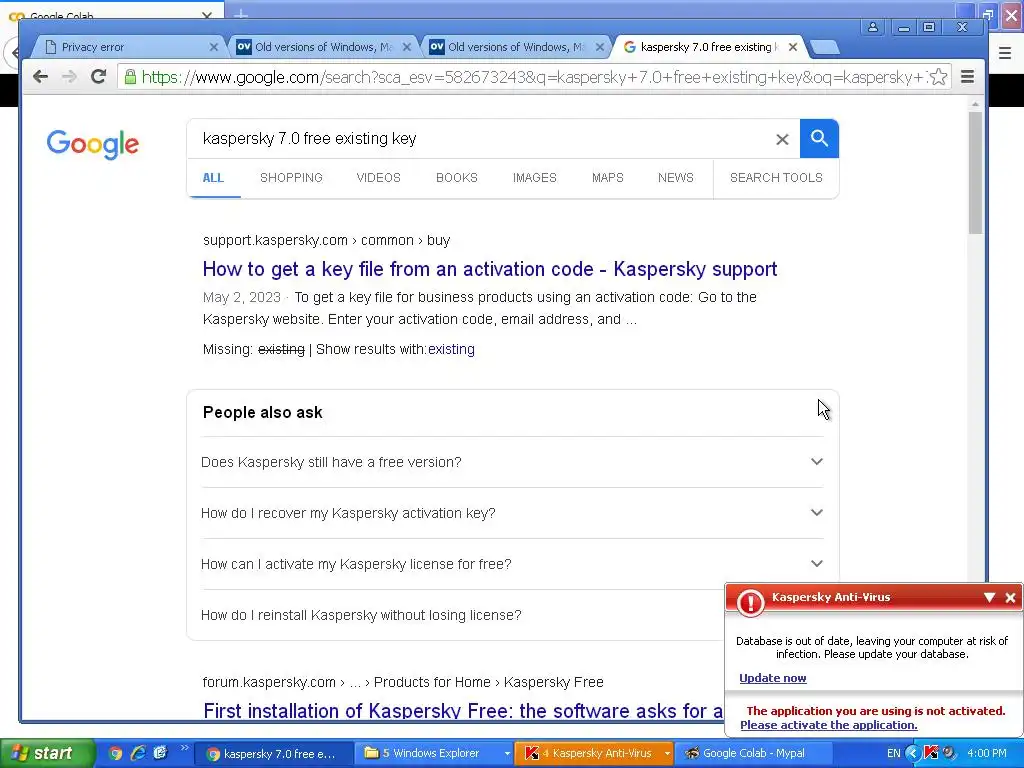The width and height of the screenshot is (1024, 768).
Task: Open 'How to get a key file' result
Action: pos(490,269)
